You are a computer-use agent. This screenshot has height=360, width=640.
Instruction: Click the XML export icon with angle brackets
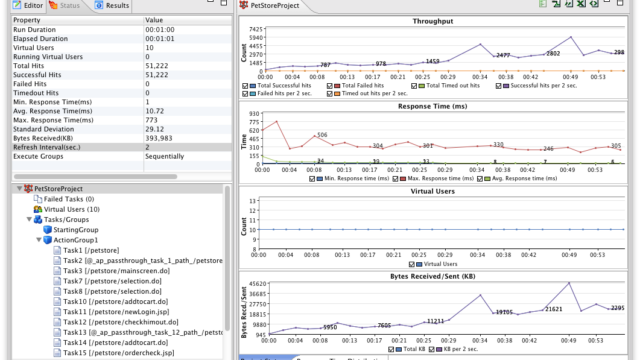point(594,4)
